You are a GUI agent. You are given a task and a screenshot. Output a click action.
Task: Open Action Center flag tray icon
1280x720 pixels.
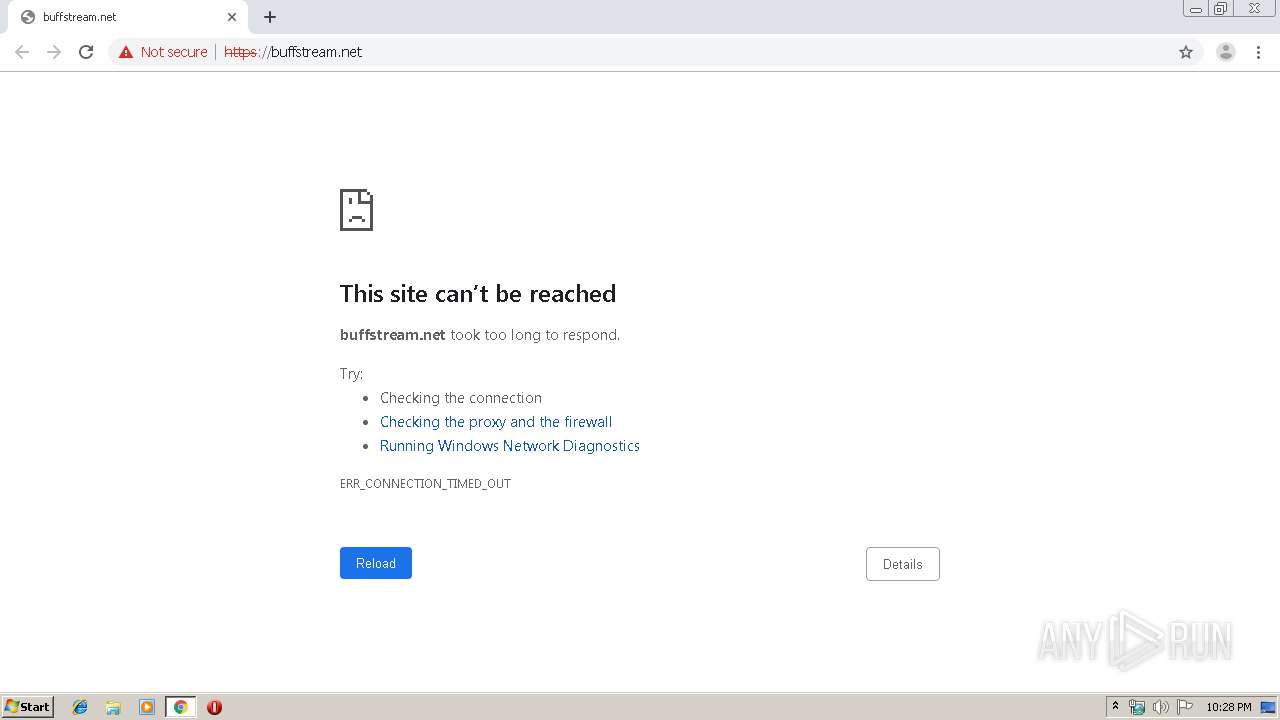[x=1185, y=707]
